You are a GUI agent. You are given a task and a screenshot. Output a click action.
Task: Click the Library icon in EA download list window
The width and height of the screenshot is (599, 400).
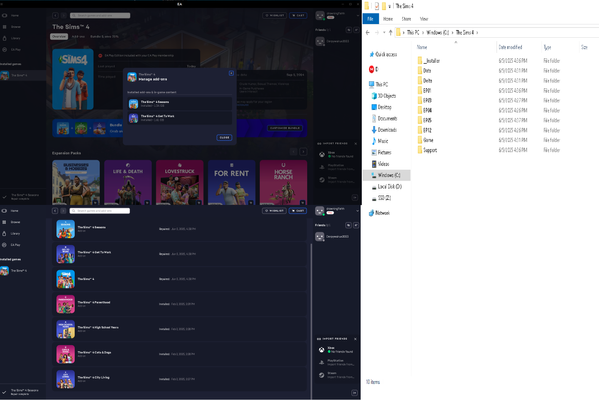5,233
